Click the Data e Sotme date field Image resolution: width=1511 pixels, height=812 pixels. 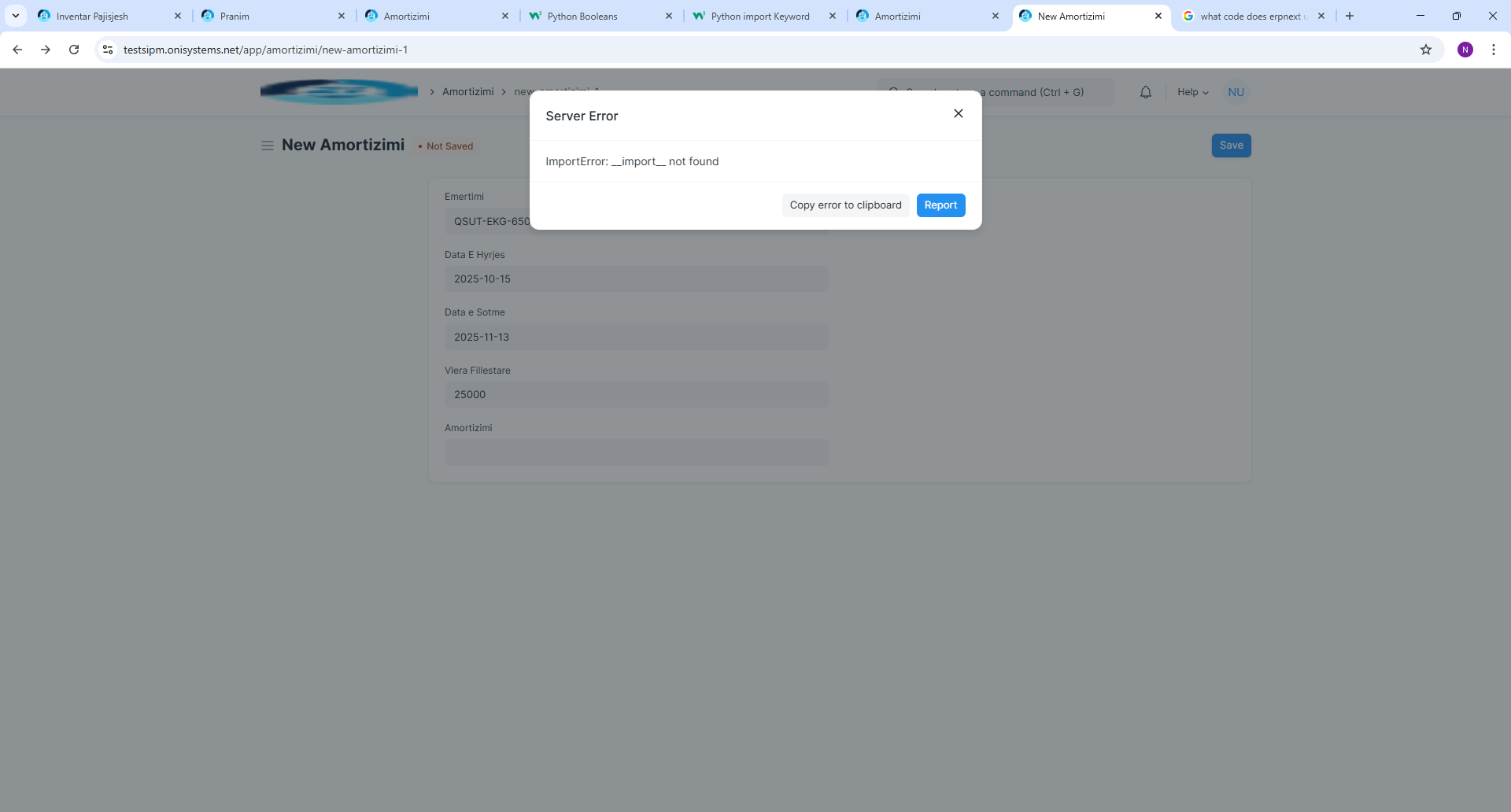[636, 337]
